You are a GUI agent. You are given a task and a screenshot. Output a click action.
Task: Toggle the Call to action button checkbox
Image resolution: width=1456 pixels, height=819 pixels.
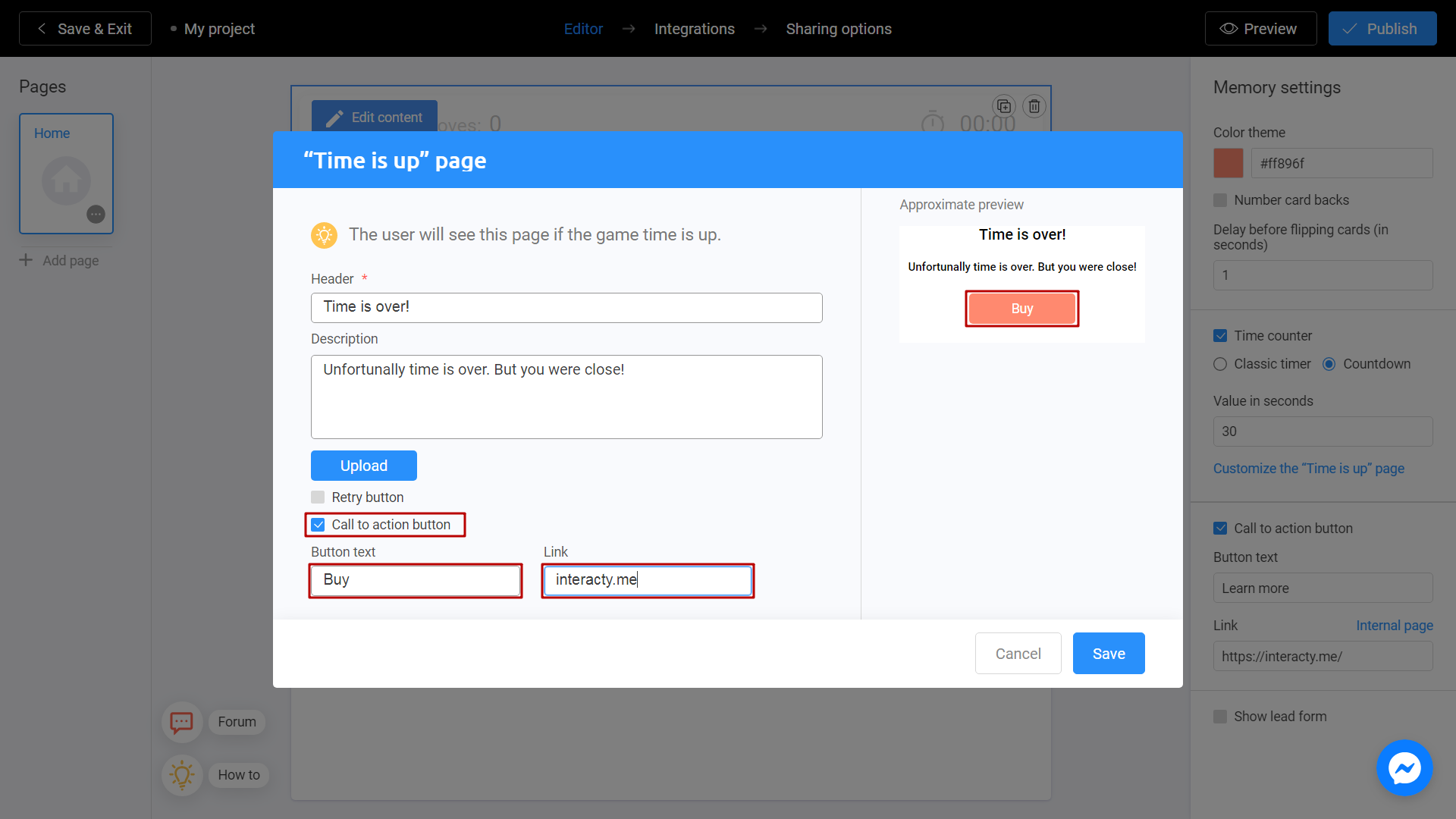click(318, 524)
